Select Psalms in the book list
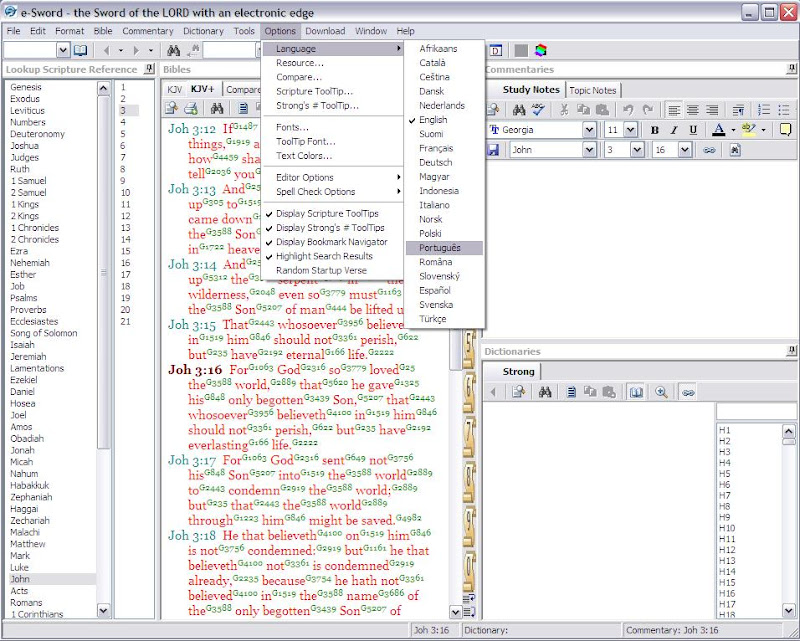The width and height of the screenshot is (800, 641). tap(24, 298)
